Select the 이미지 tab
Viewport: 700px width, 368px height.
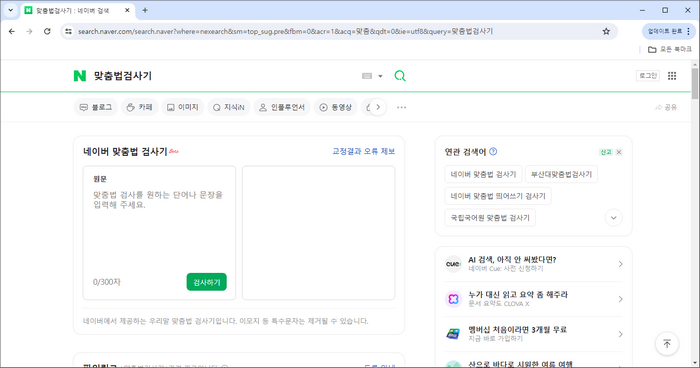click(183, 107)
